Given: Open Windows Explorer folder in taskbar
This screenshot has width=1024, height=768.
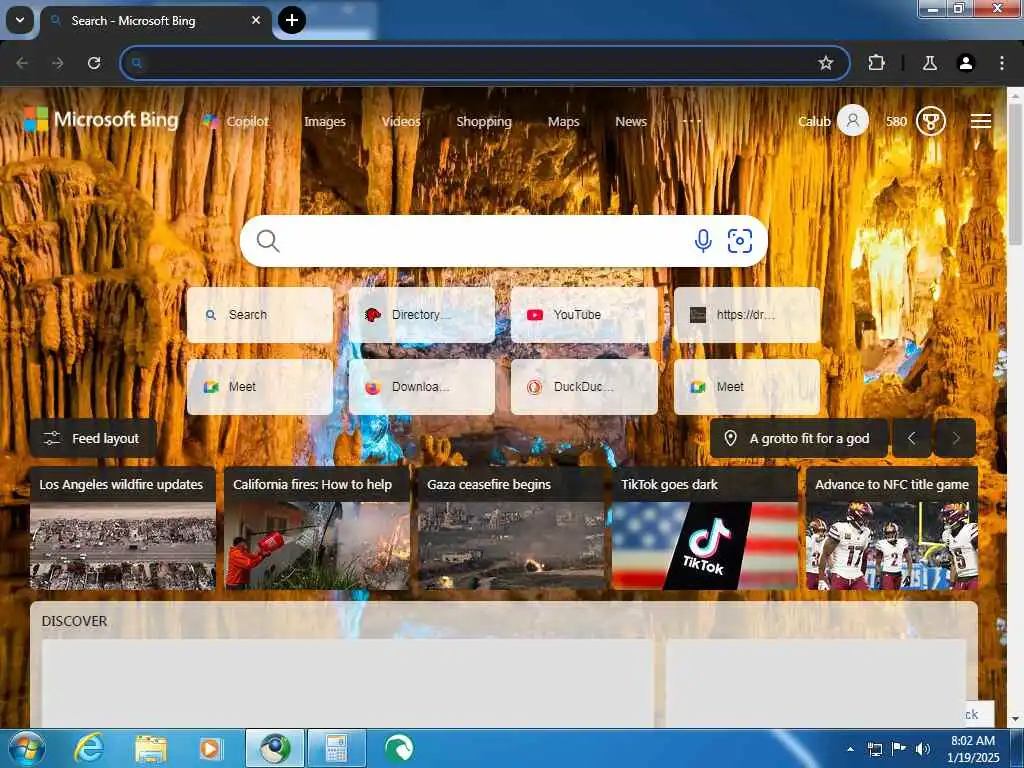Looking at the screenshot, I should tap(151, 748).
